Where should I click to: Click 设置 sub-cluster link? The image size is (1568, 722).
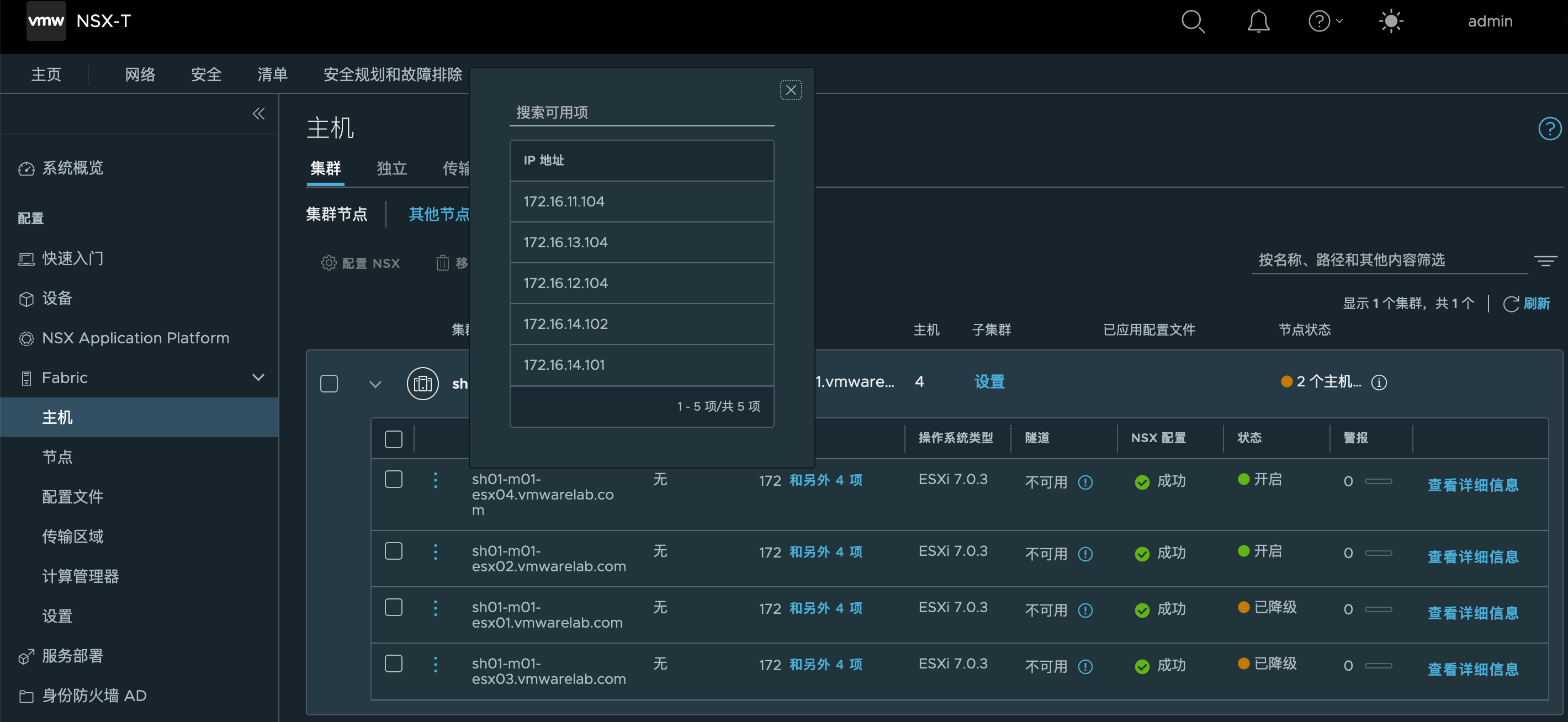(990, 381)
